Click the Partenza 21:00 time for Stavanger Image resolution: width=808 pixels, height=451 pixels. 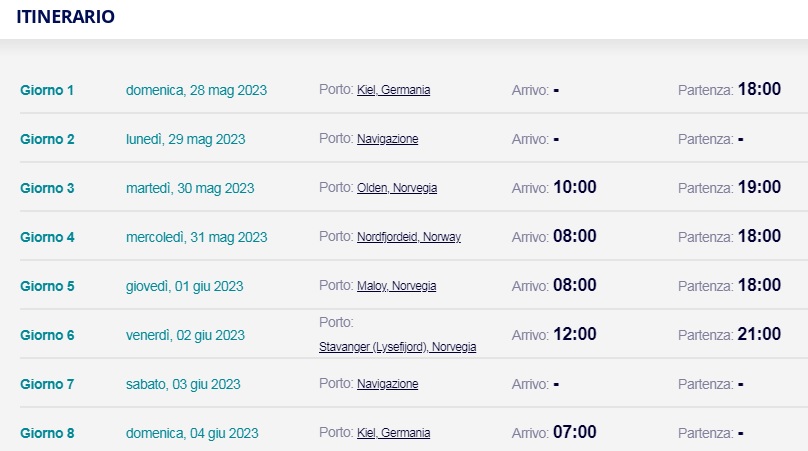(759, 333)
